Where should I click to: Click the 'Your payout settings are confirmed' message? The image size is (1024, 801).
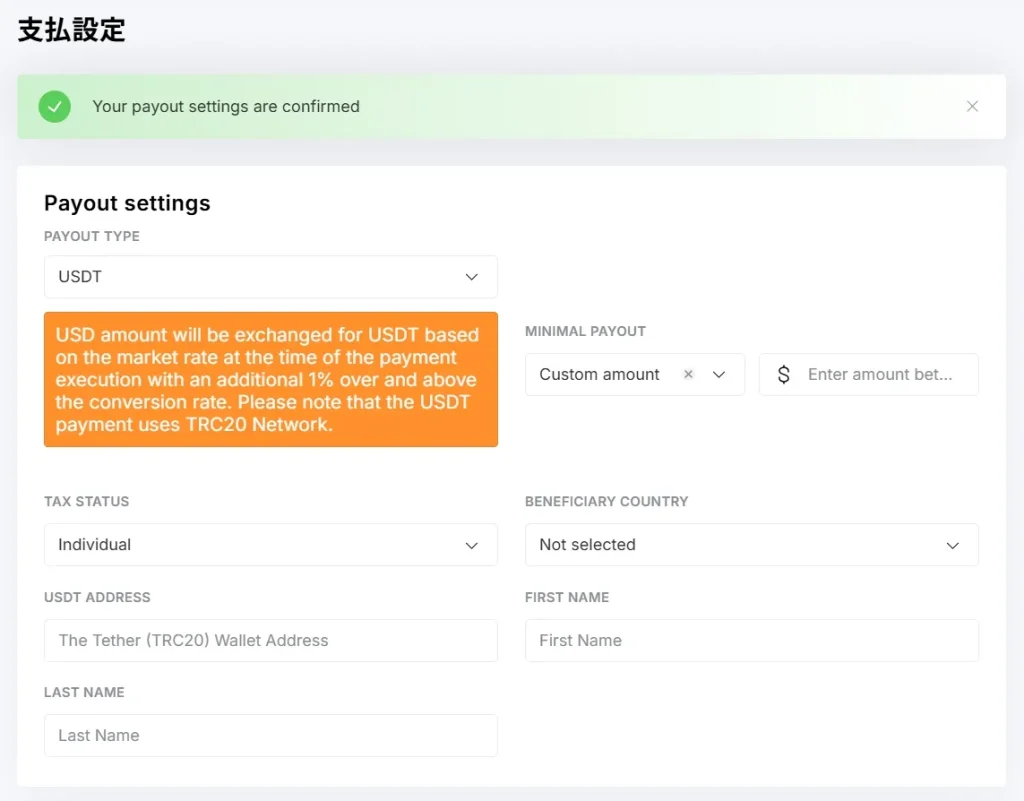tap(226, 107)
